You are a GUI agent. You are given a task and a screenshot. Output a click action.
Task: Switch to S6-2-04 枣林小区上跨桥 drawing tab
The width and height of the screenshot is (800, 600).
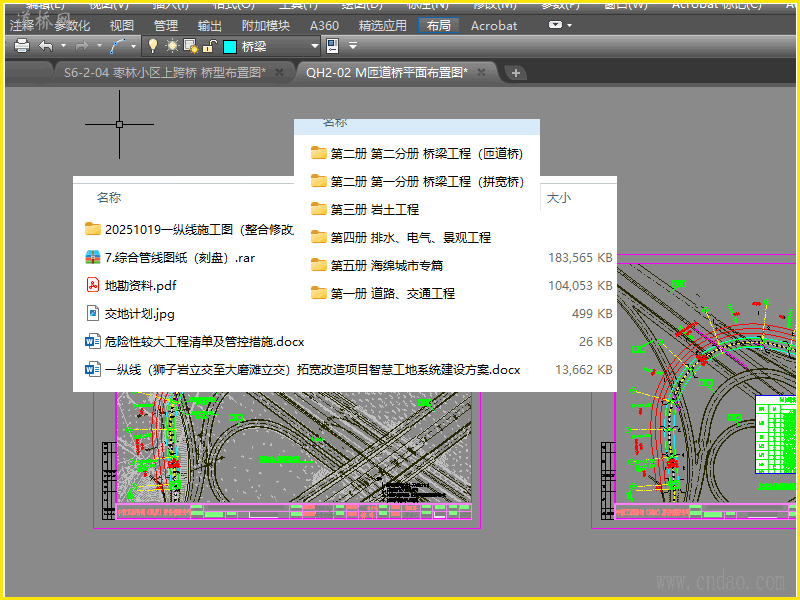pyautogui.click(x=164, y=72)
